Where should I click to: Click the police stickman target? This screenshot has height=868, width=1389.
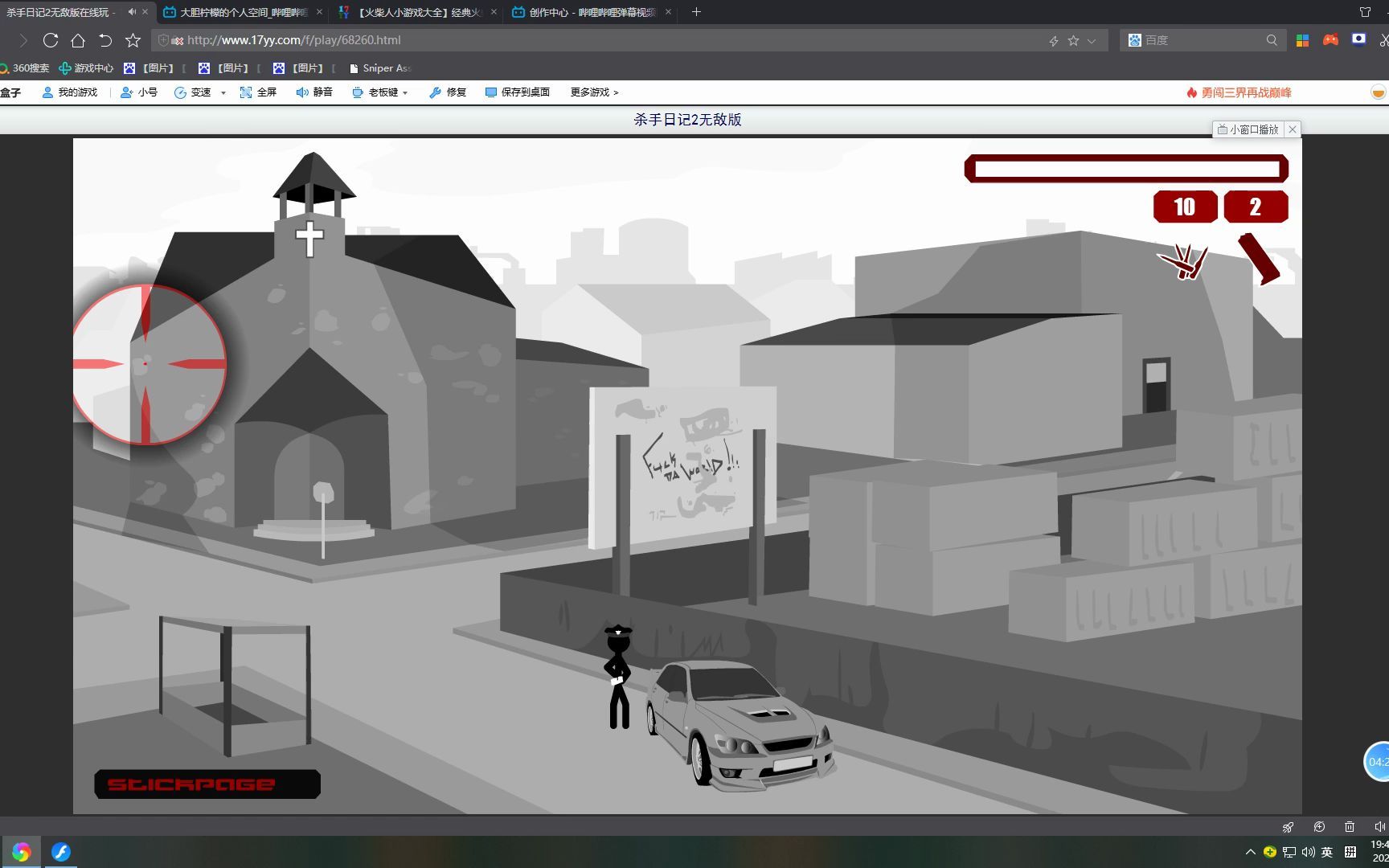click(618, 677)
